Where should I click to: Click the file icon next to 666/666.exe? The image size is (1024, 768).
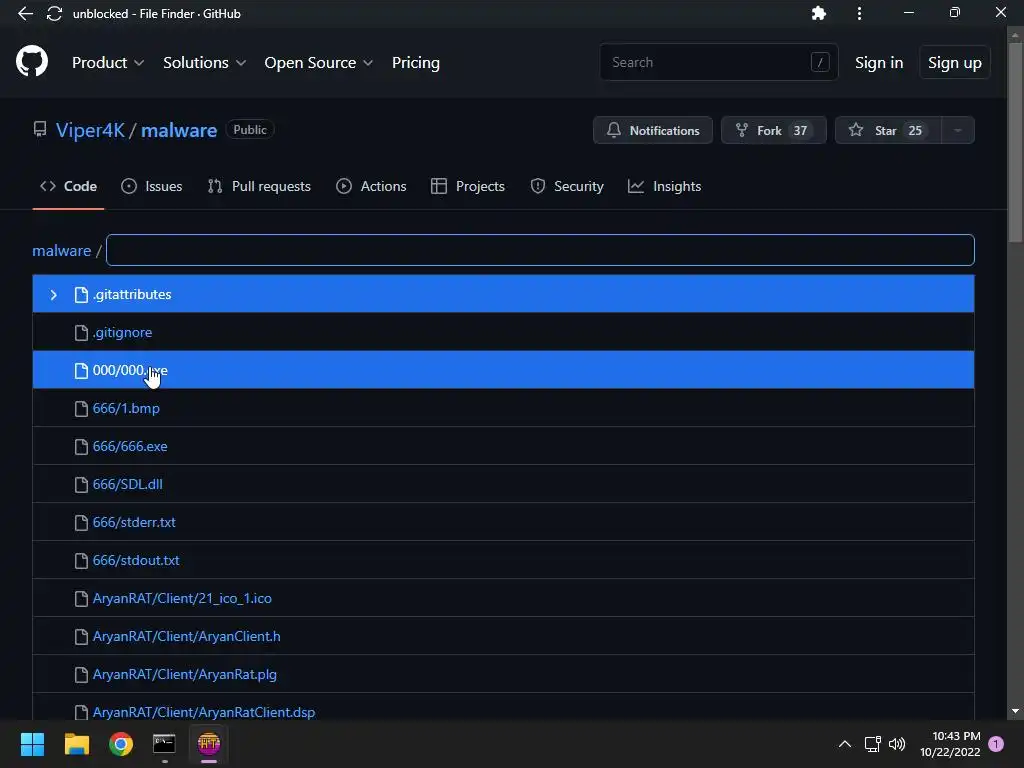[81, 447]
